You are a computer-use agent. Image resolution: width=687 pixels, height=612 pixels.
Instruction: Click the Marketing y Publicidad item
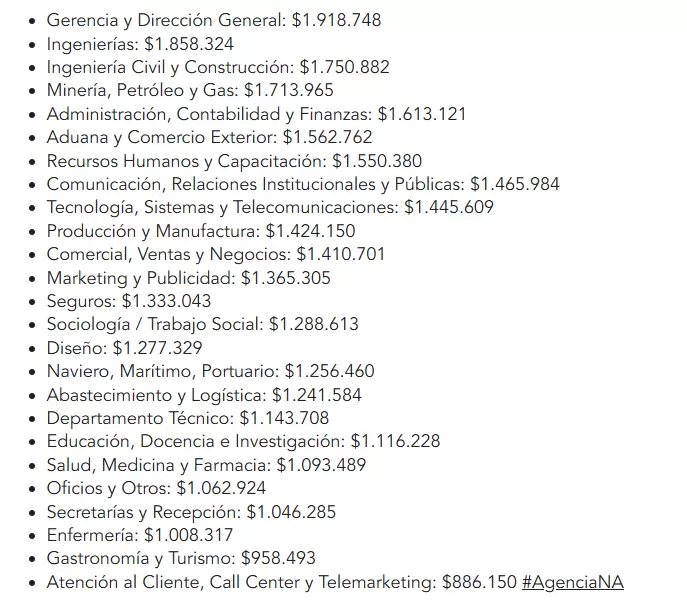188,278
